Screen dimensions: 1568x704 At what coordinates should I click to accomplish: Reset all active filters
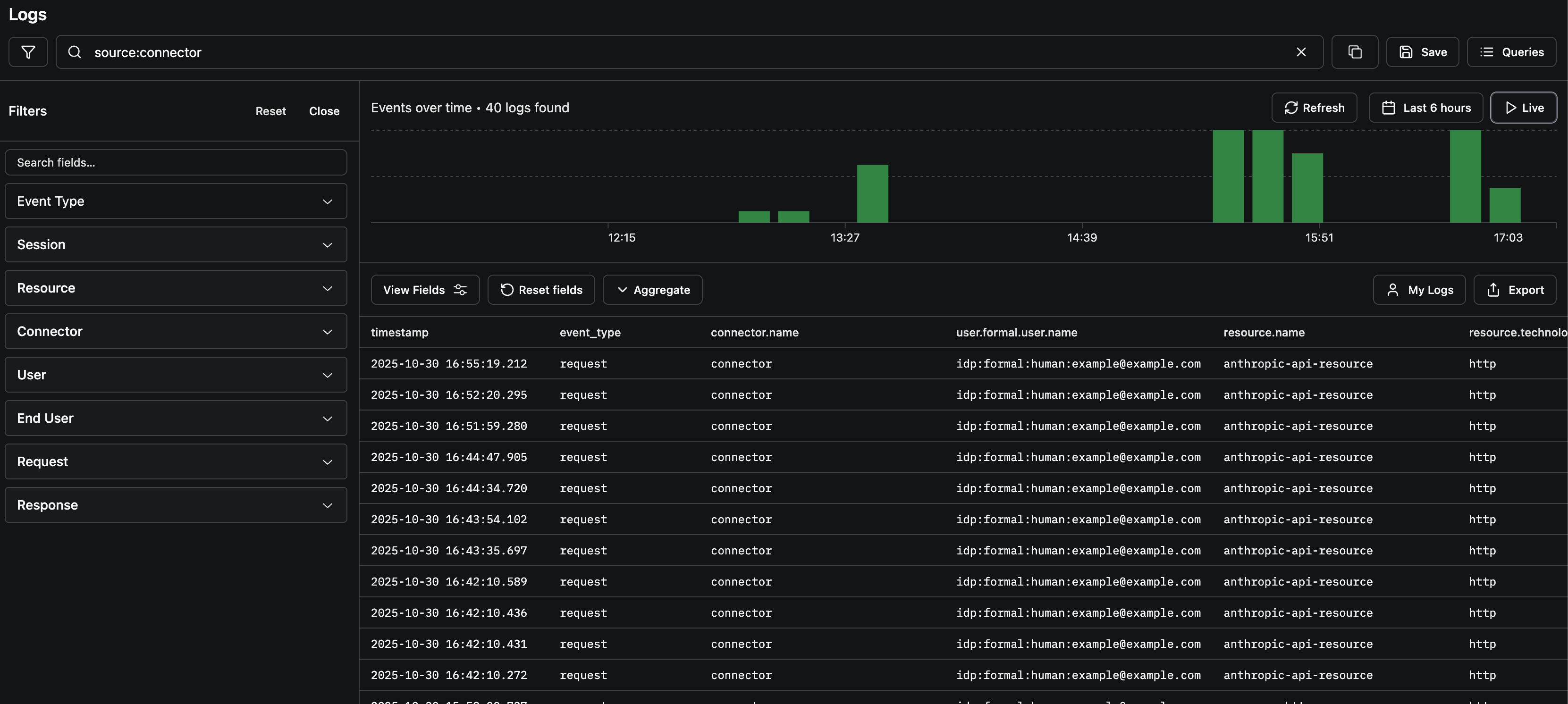(270, 111)
